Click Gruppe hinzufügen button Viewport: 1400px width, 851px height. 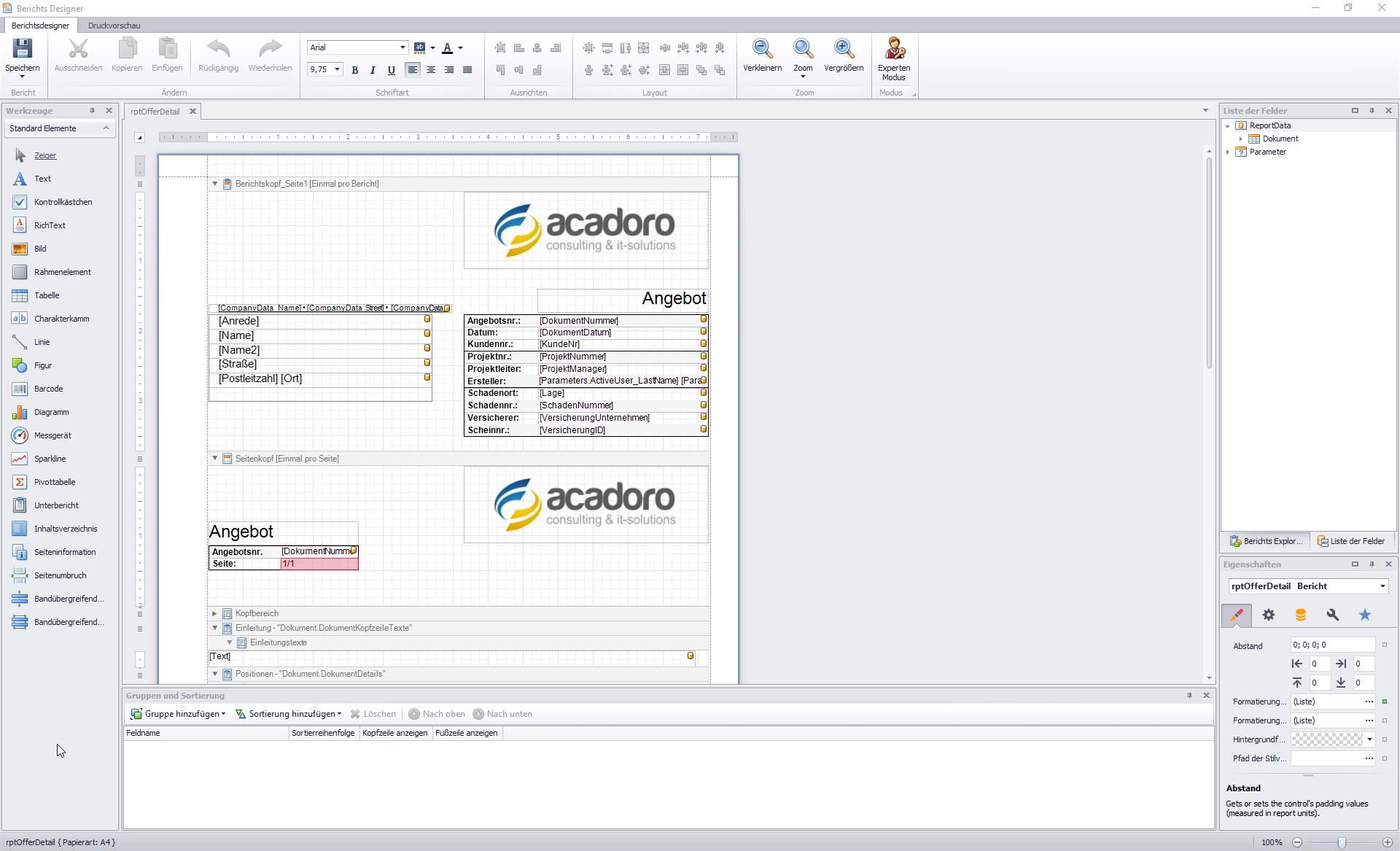[178, 714]
